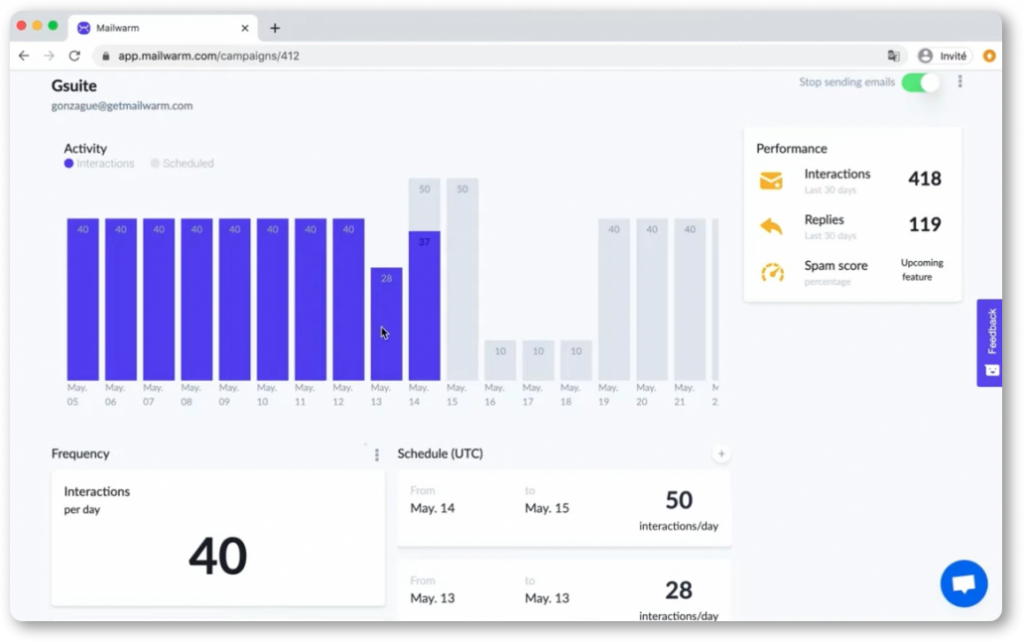1024x642 pixels.
Task: Click the May 14 bar showing 37
Action: (x=424, y=305)
